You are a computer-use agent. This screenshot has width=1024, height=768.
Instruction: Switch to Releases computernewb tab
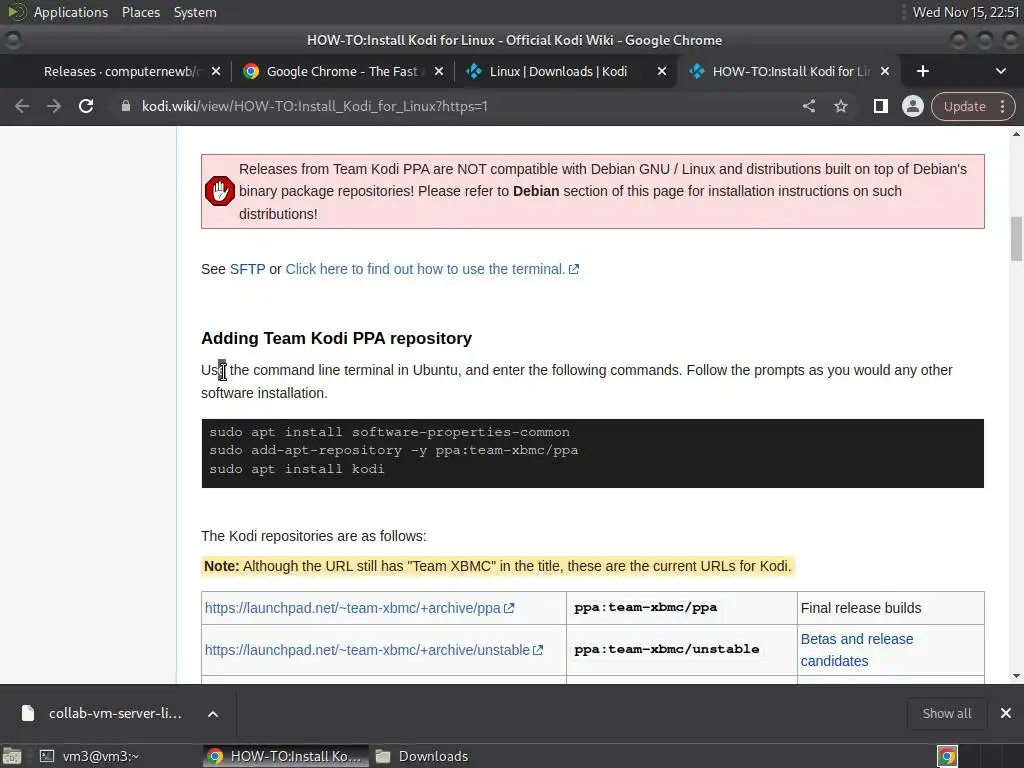[x=121, y=71]
